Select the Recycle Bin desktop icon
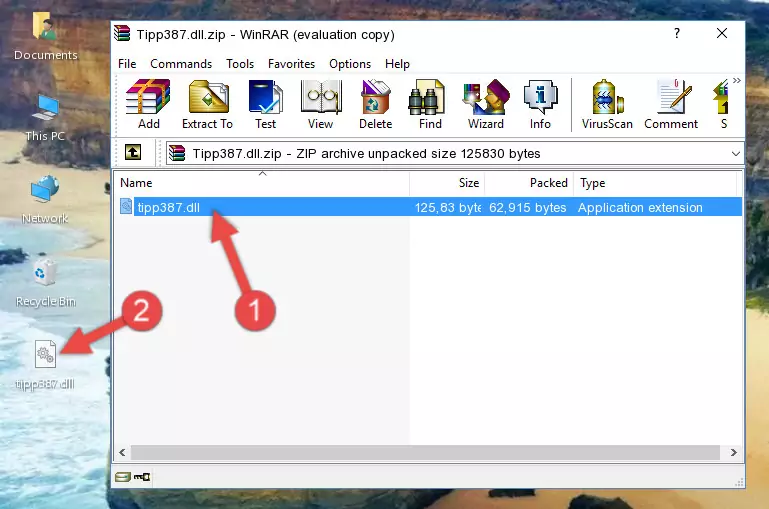This screenshot has height=509, width=769. click(x=45, y=283)
